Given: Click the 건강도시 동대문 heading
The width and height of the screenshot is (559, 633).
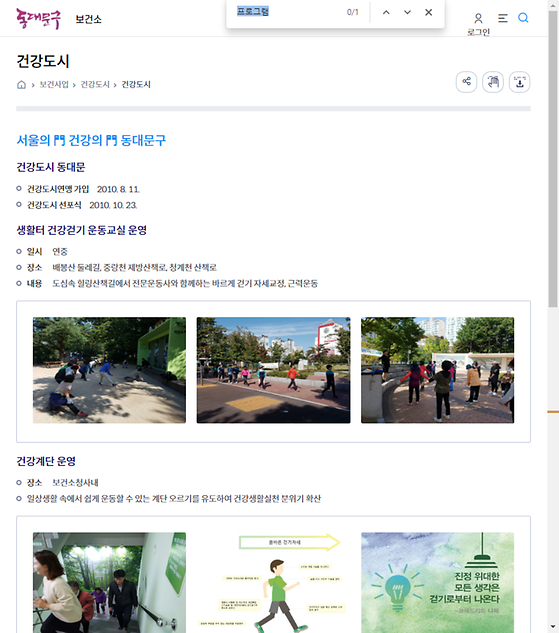Looking at the screenshot, I should (51, 167).
